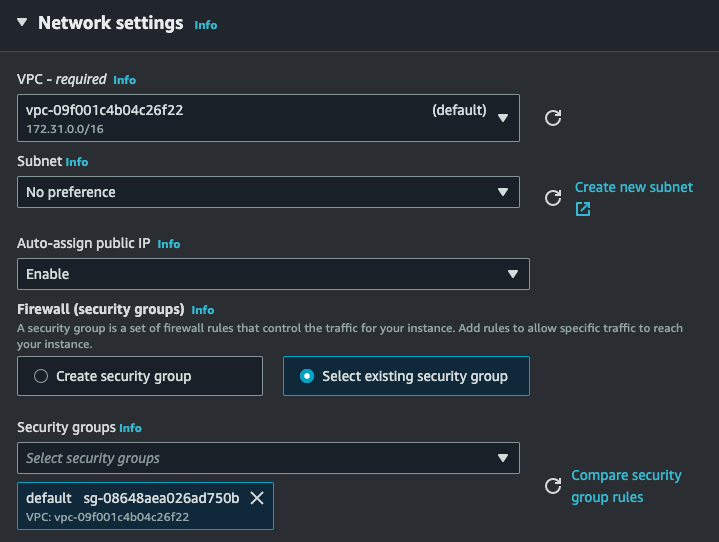
Task: Click external link icon under Create new subnet
Action: tap(583, 209)
